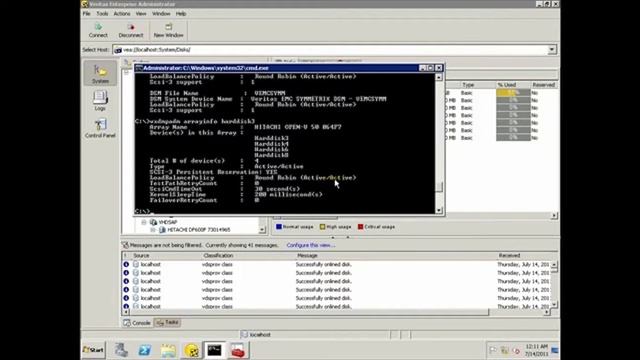Switch to the Tasks tab
The width and height of the screenshot is (640, 360).
tap(167, 322)
